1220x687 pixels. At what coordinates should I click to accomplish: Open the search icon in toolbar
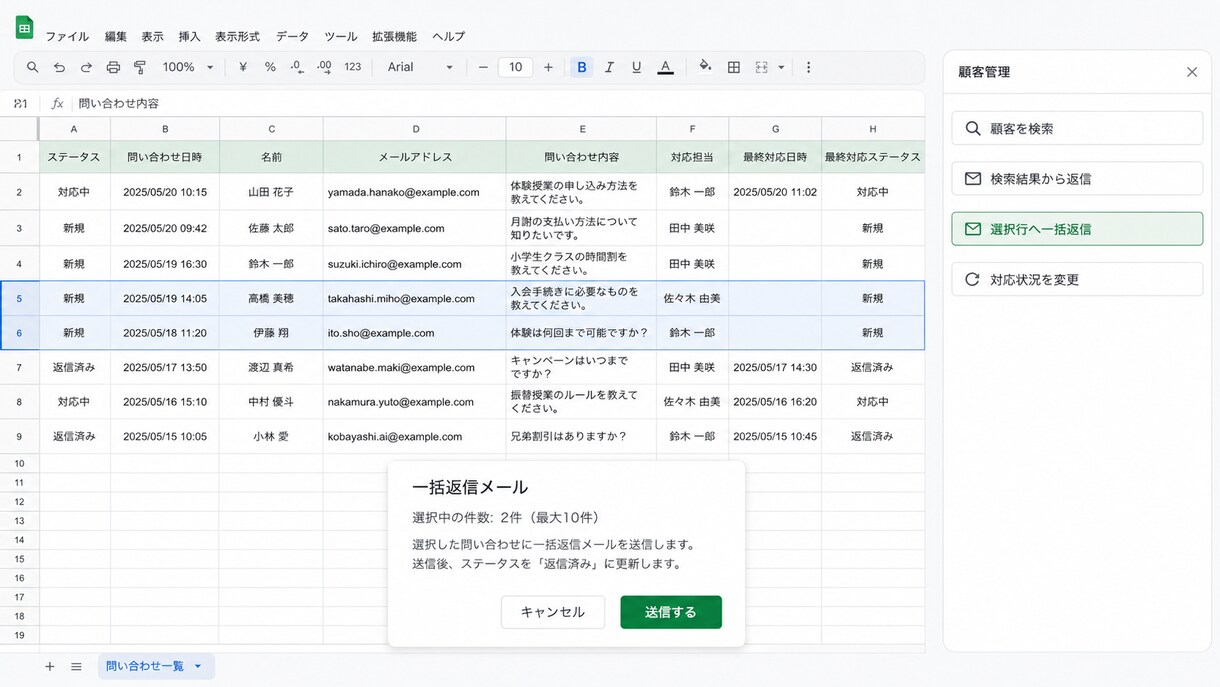click(33, 67)
